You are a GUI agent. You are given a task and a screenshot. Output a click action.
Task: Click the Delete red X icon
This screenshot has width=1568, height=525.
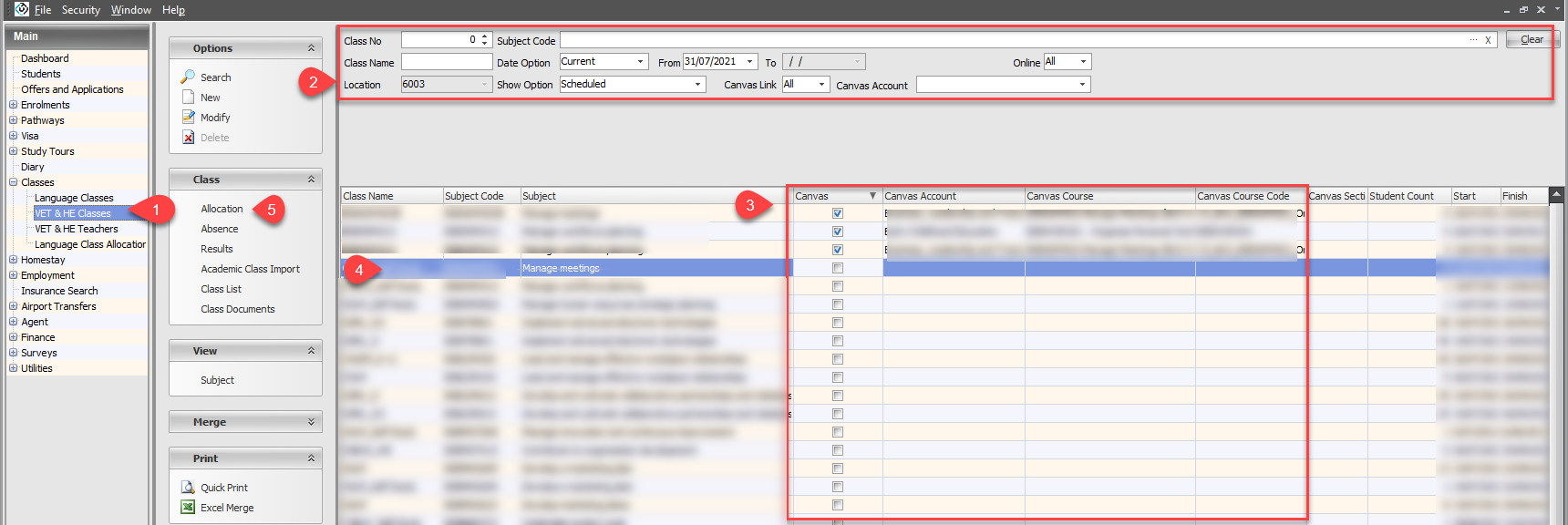188,138
